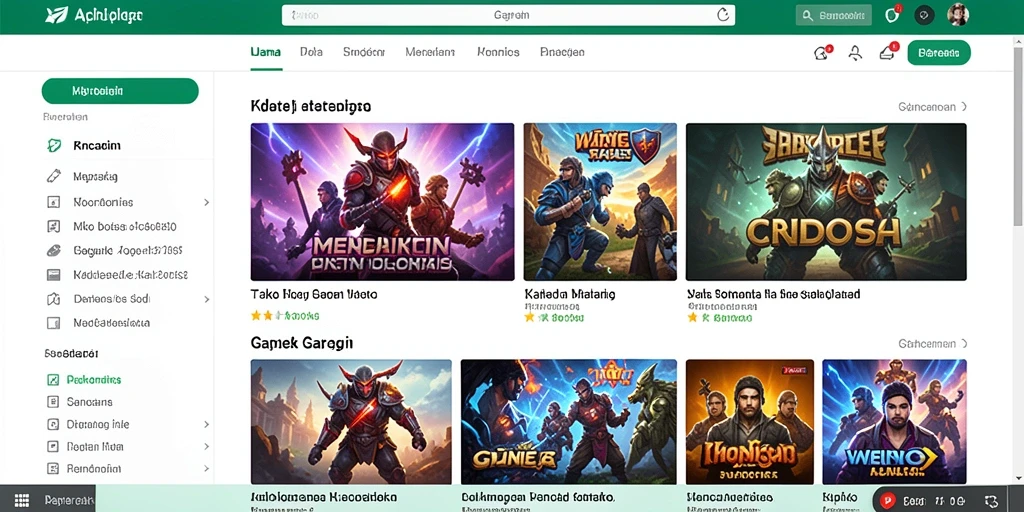Switch to the Dola tab
The image size is (1024, 512).
(x=311, y=52)
